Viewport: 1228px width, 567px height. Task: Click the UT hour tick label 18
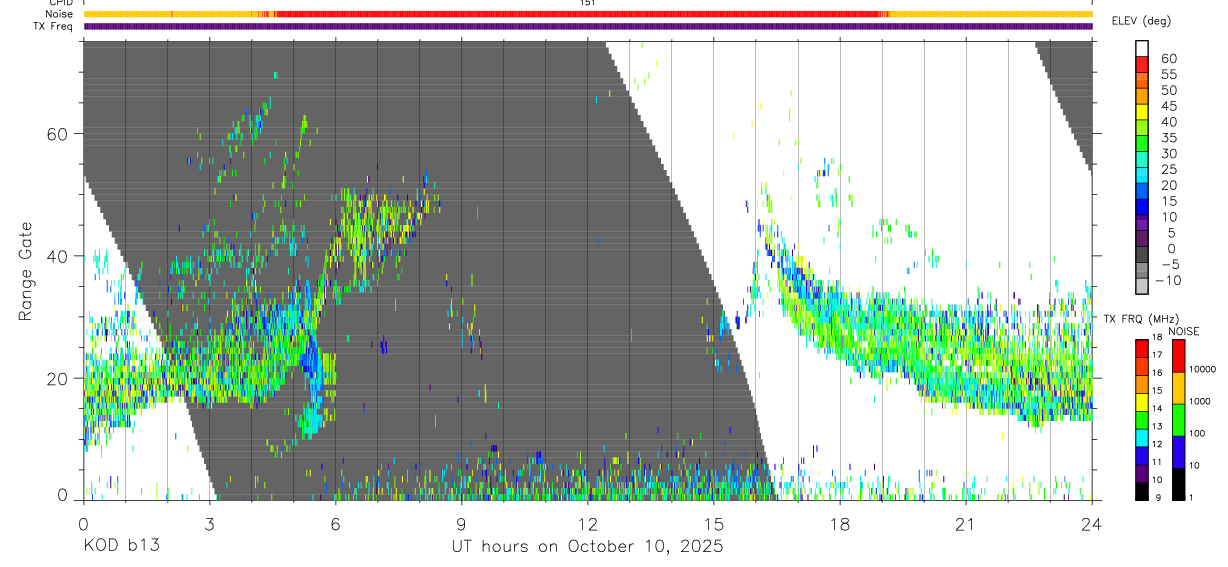point(840,524)
